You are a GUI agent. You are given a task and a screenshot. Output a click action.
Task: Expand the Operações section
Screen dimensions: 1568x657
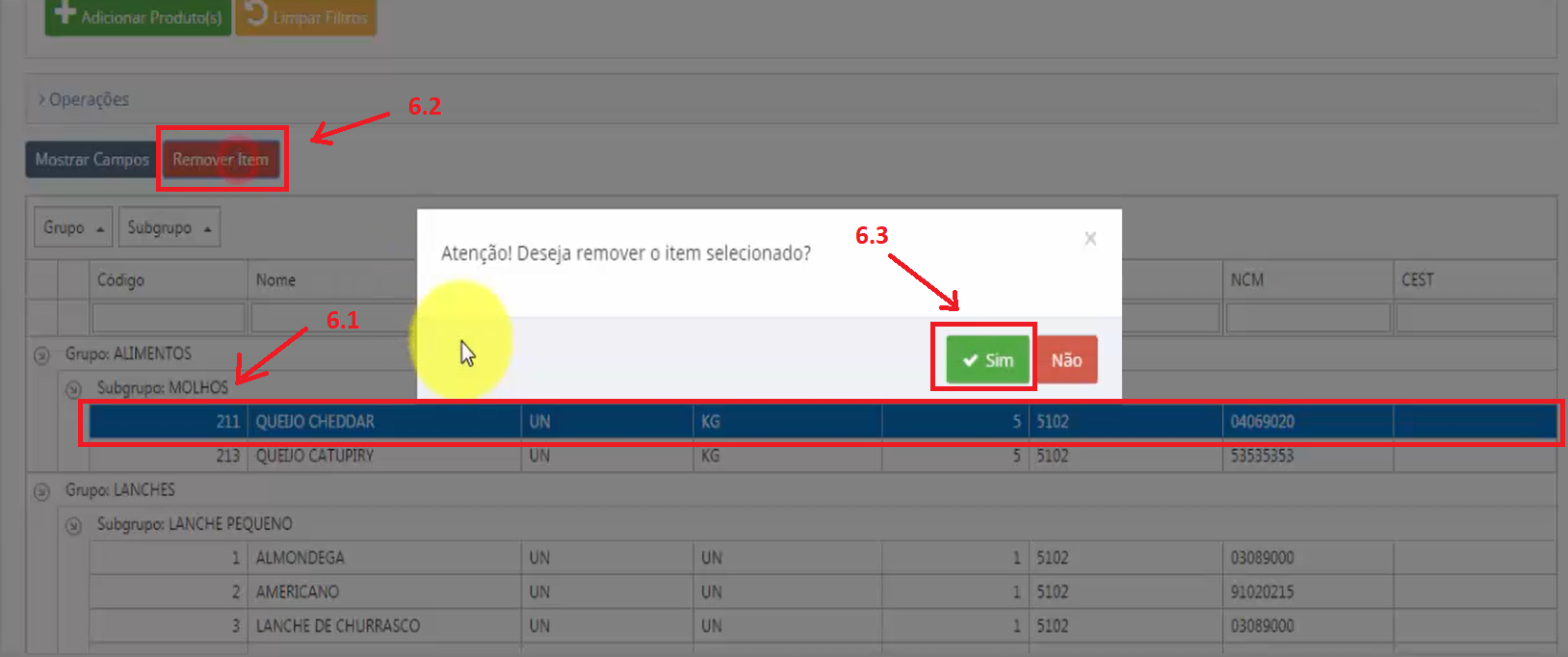[x=83, y=99]
